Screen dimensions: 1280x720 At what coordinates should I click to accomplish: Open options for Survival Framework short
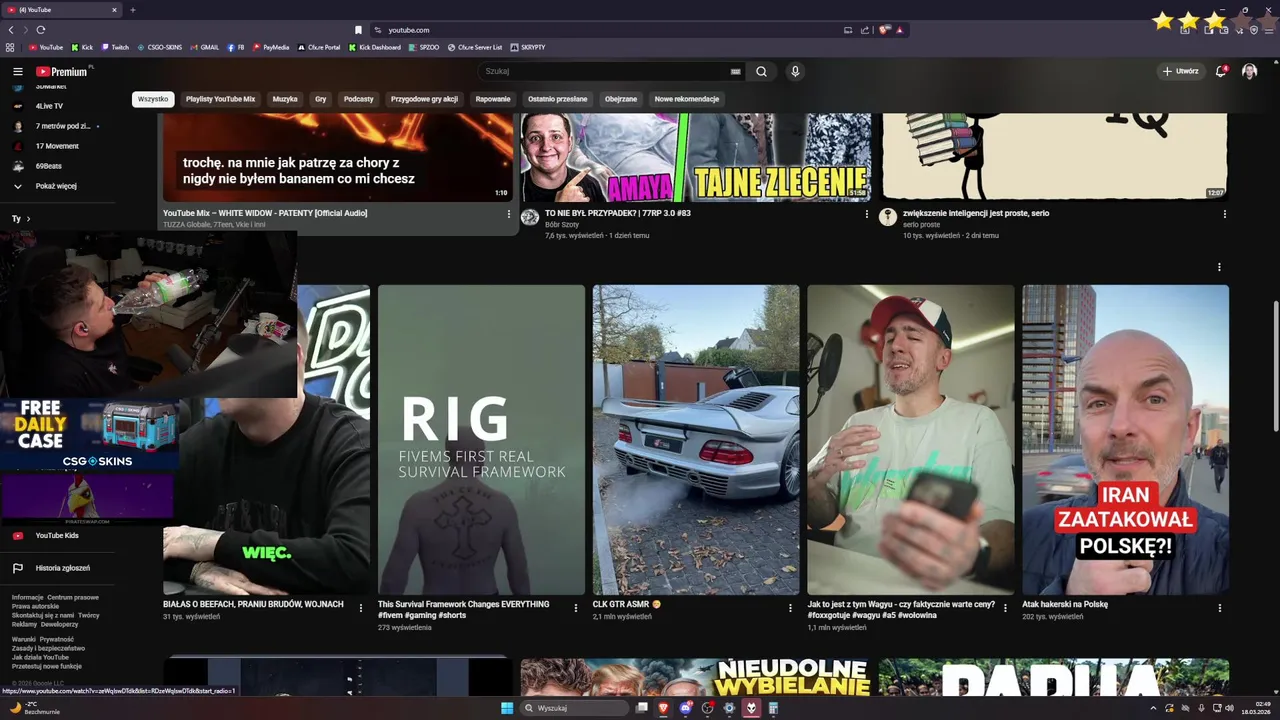click(x=575, y=607)
